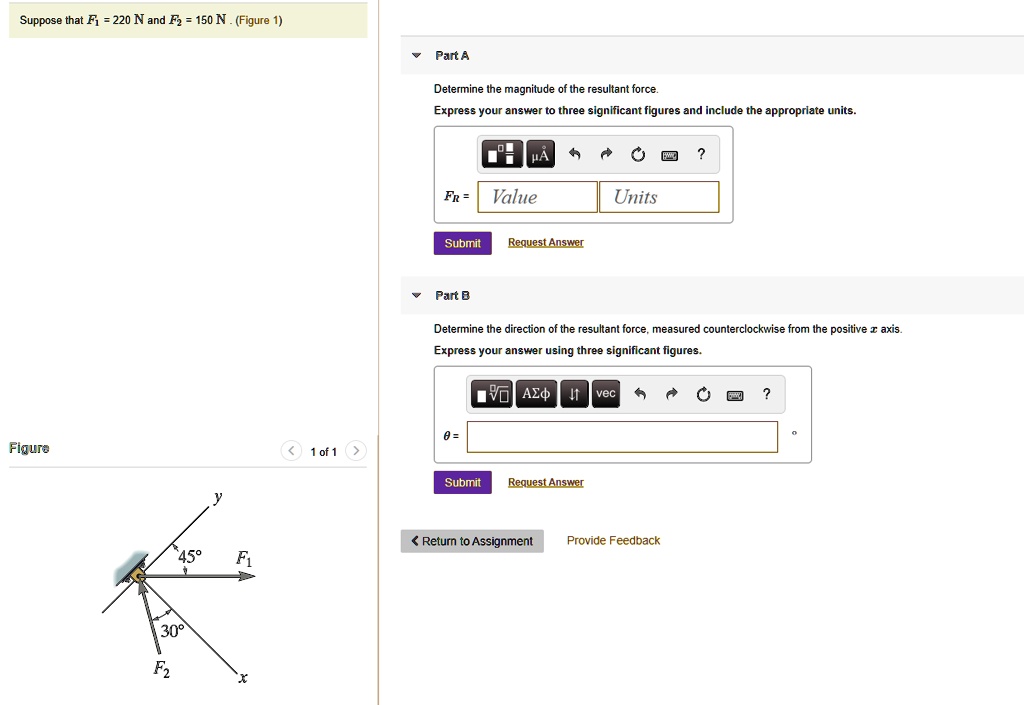
Task: Click the next figure arrow
Action: tap(356, 451)
